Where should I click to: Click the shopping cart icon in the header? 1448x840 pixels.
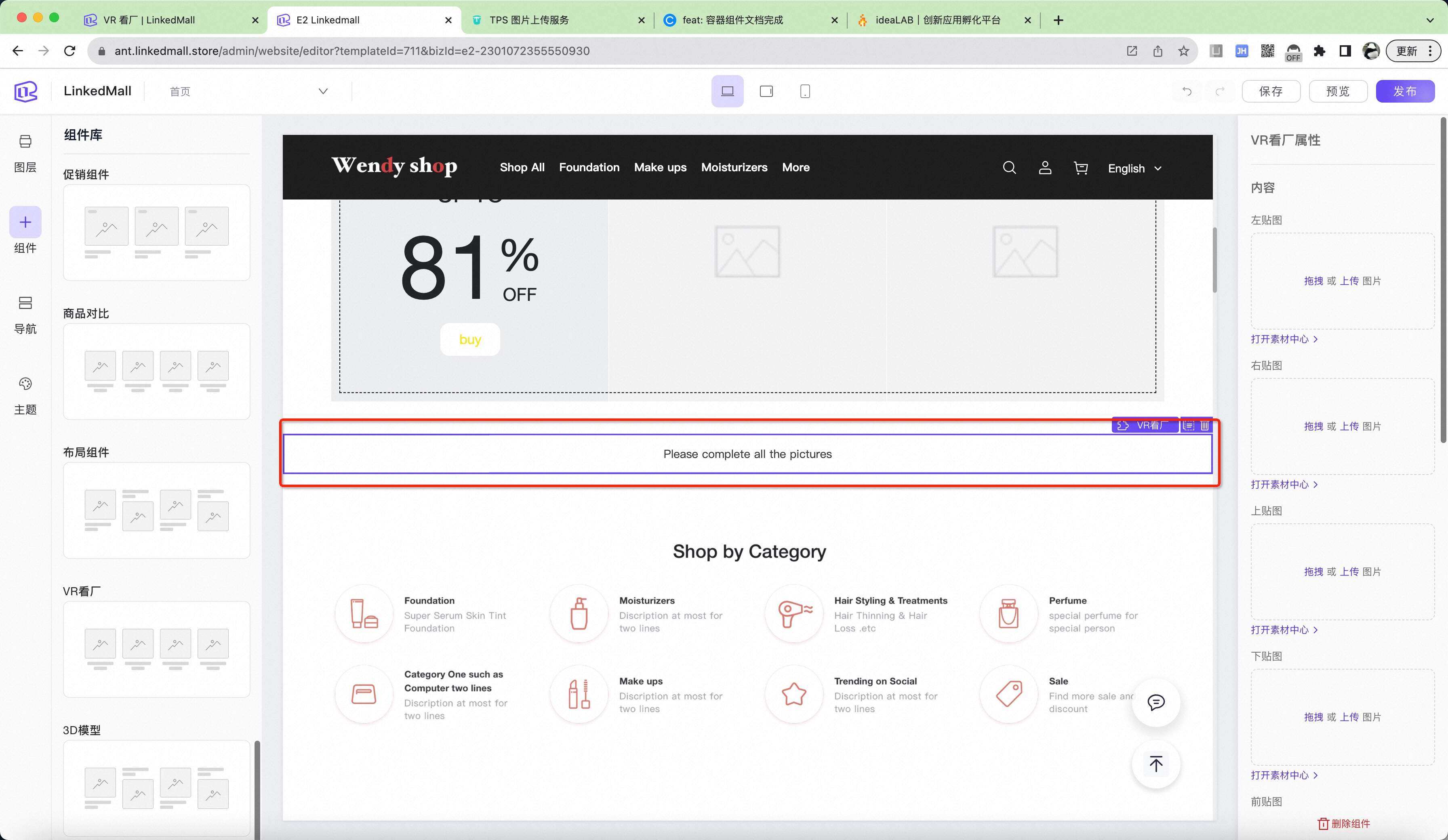1080,168
